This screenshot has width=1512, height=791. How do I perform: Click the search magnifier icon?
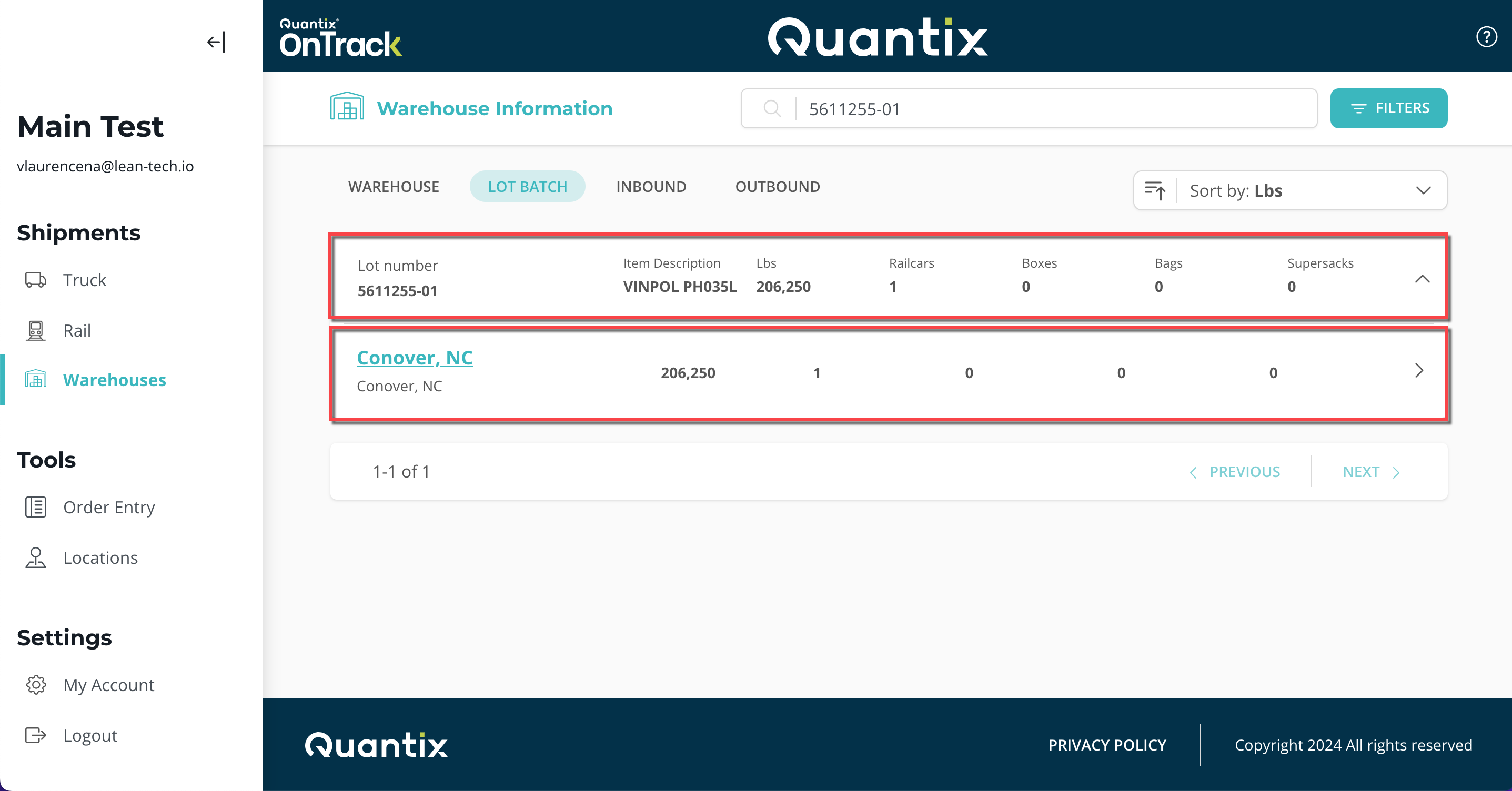point(772,108)
